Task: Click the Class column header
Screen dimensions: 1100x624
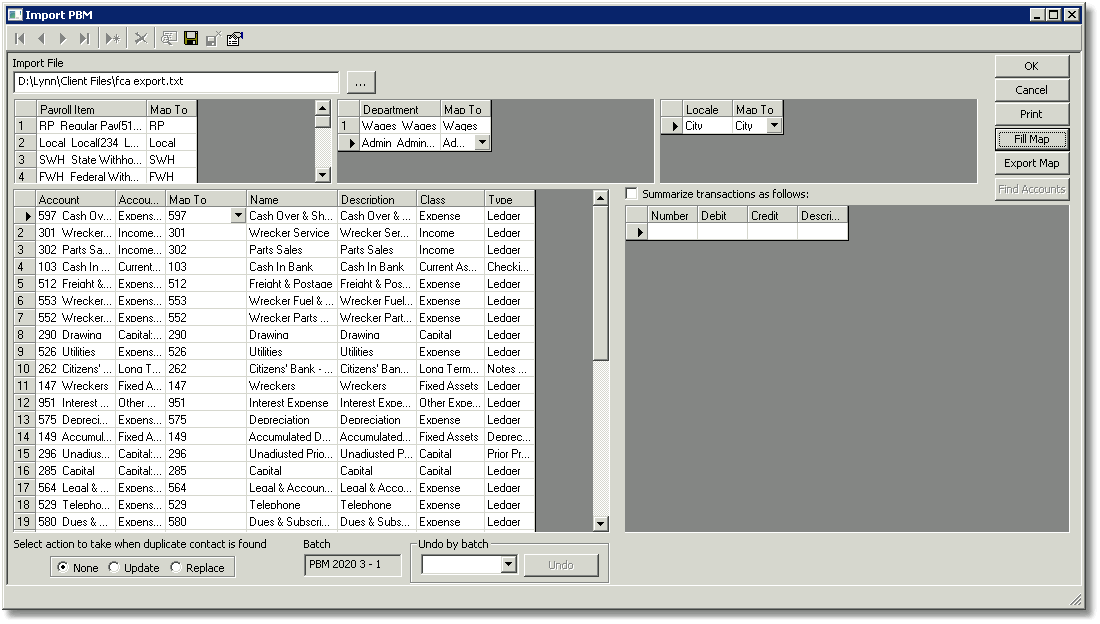Action: click(x=450, y=199)
